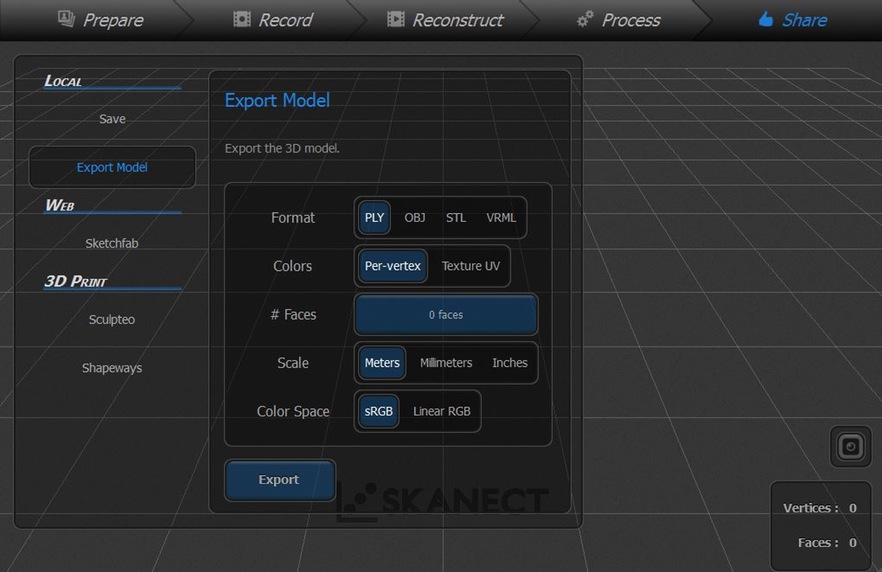Click the Faces count readout in stats
Viewport: 882px width, 572px height.
827,543
